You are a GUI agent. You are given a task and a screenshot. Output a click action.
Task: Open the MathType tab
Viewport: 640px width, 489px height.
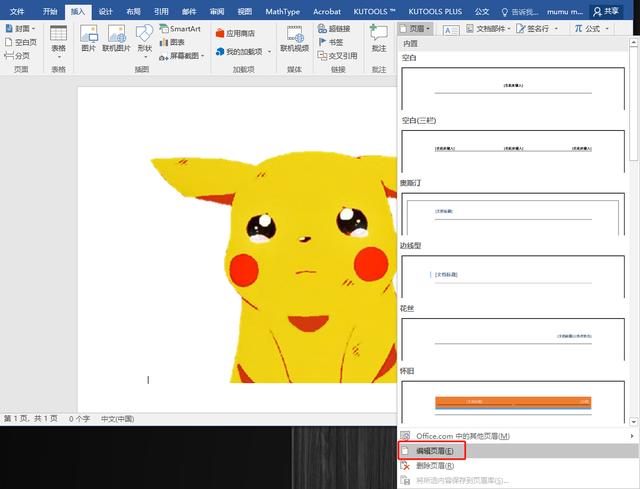click(x=282, y=11)
